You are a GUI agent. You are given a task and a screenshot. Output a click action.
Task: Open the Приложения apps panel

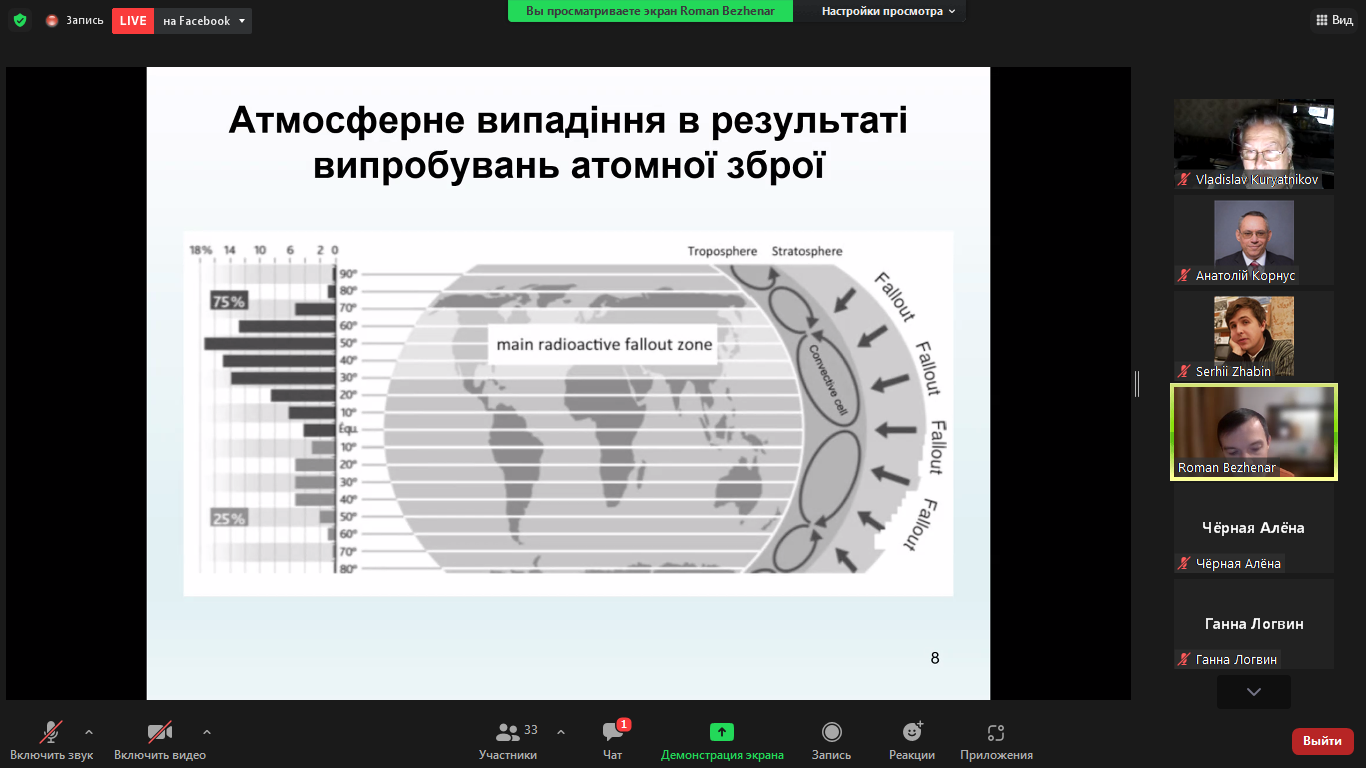coord(996,741)
